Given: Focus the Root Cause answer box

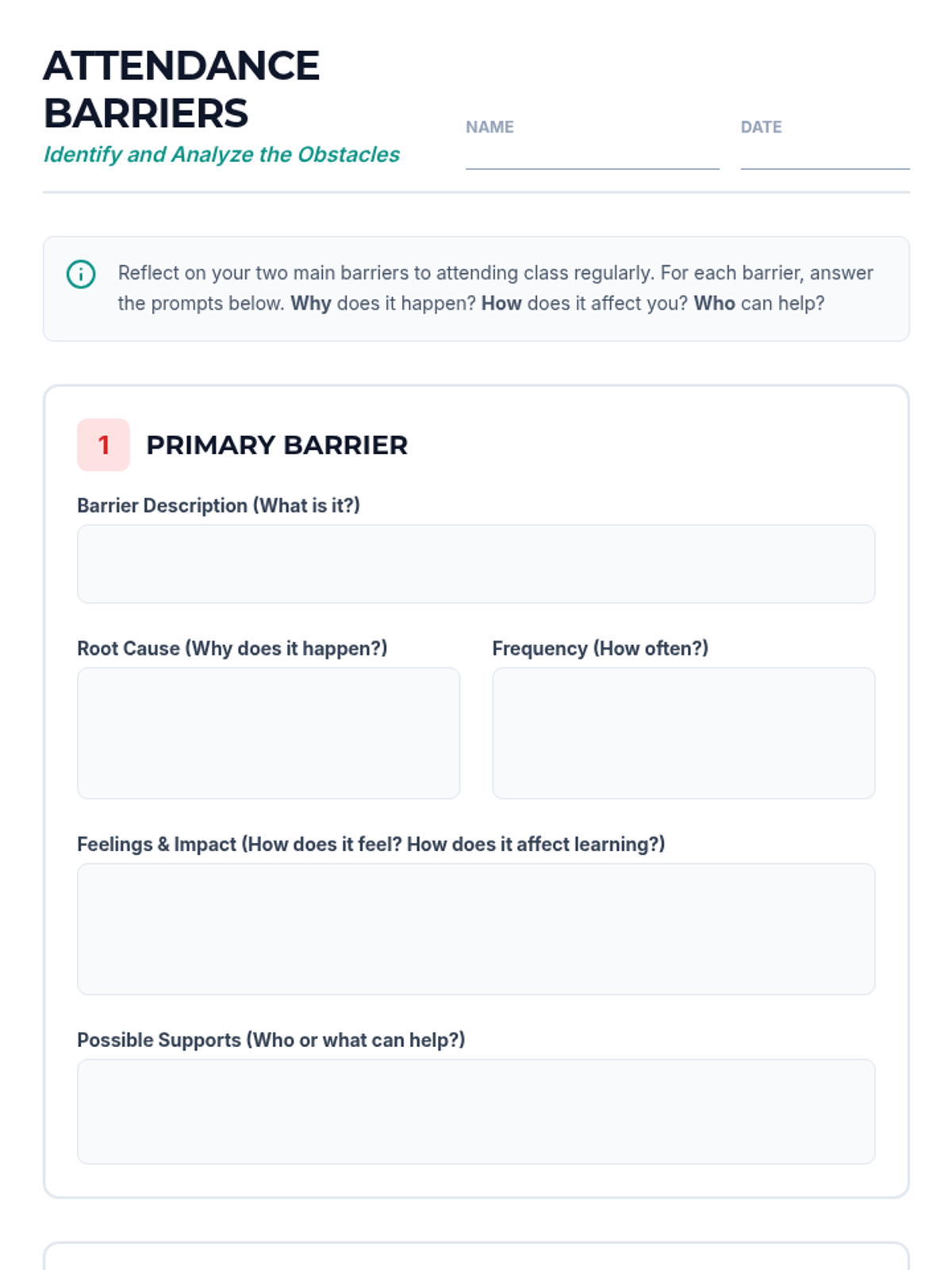Looking at the screenshot, I should [268, 733].
